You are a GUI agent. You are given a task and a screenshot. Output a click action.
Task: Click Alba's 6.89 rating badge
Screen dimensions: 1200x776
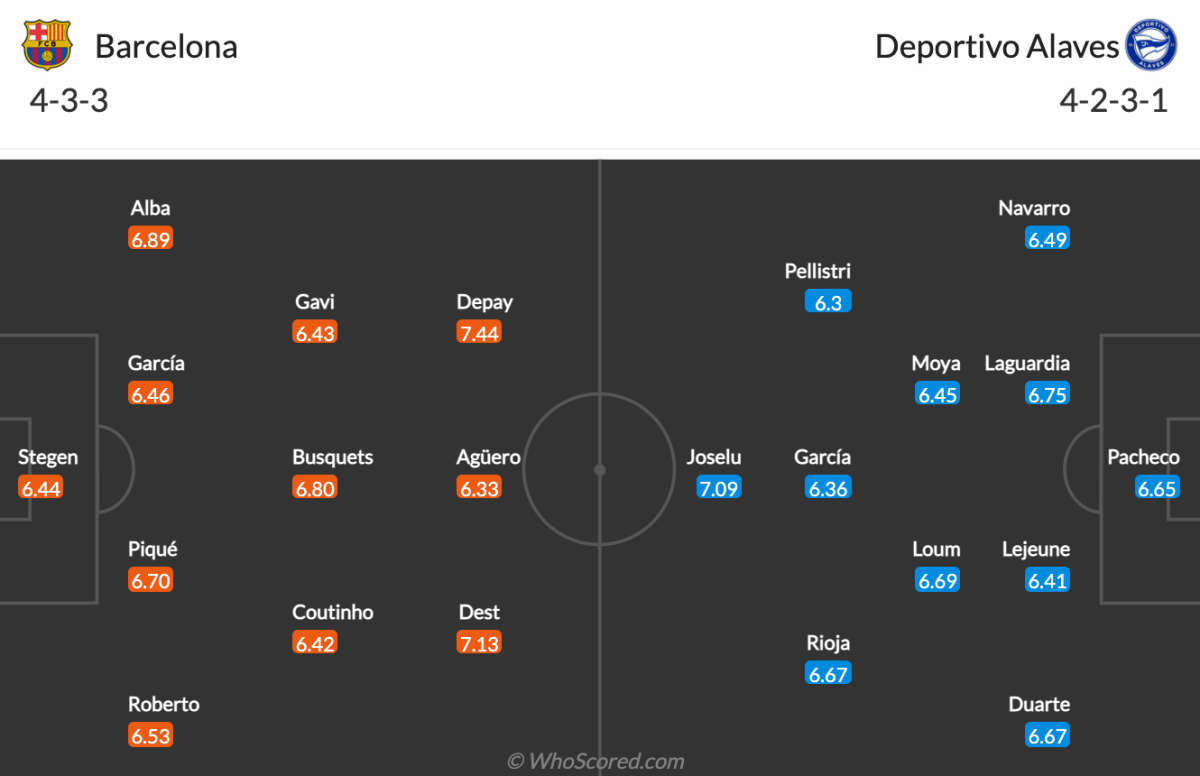pyautogui.click(x=151, y=239)
